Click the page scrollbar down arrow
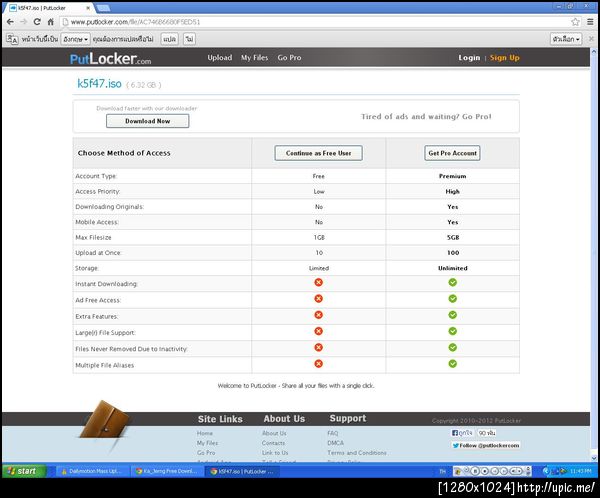 594,458
